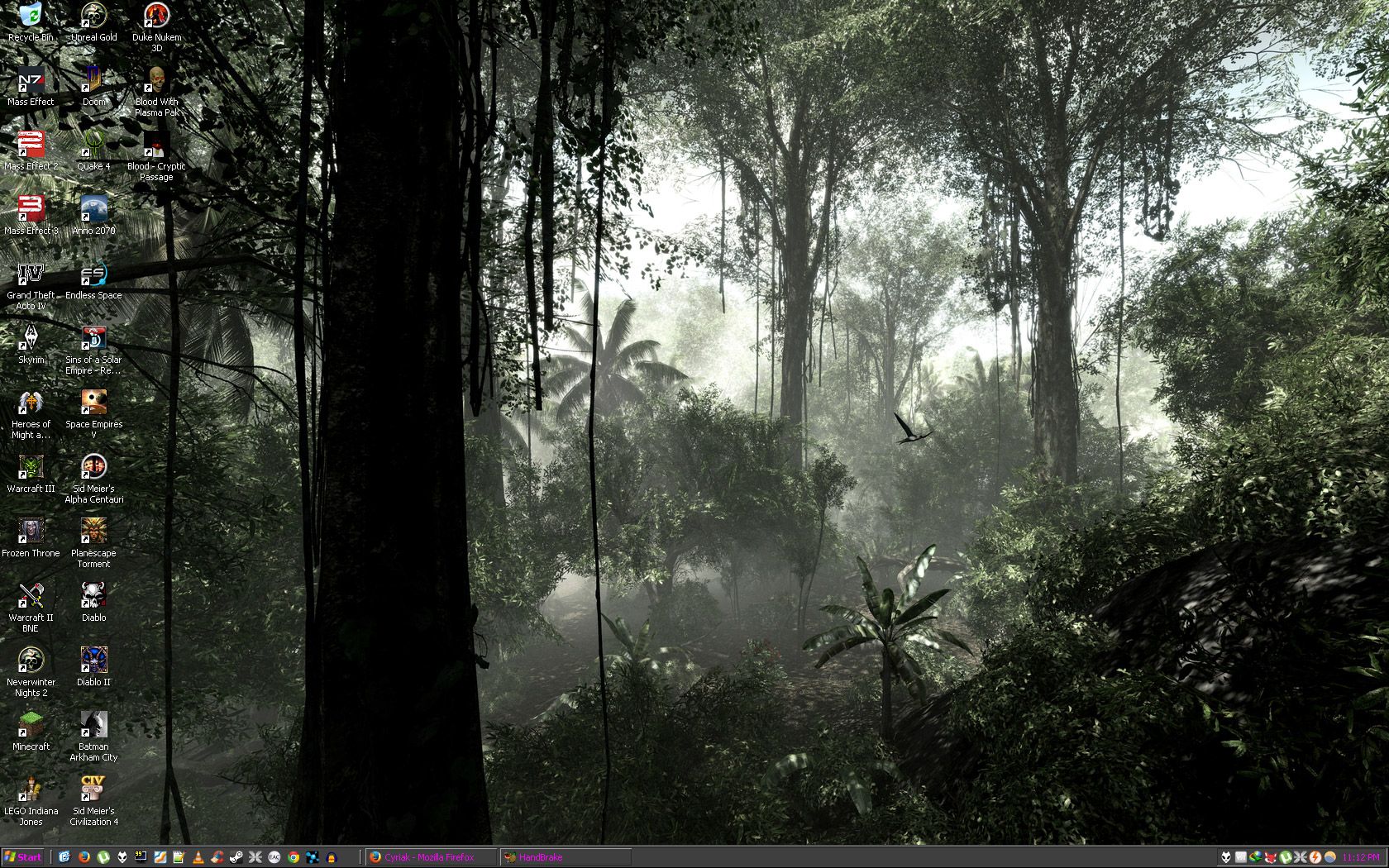Open the Start menu

tap(23, 857)
